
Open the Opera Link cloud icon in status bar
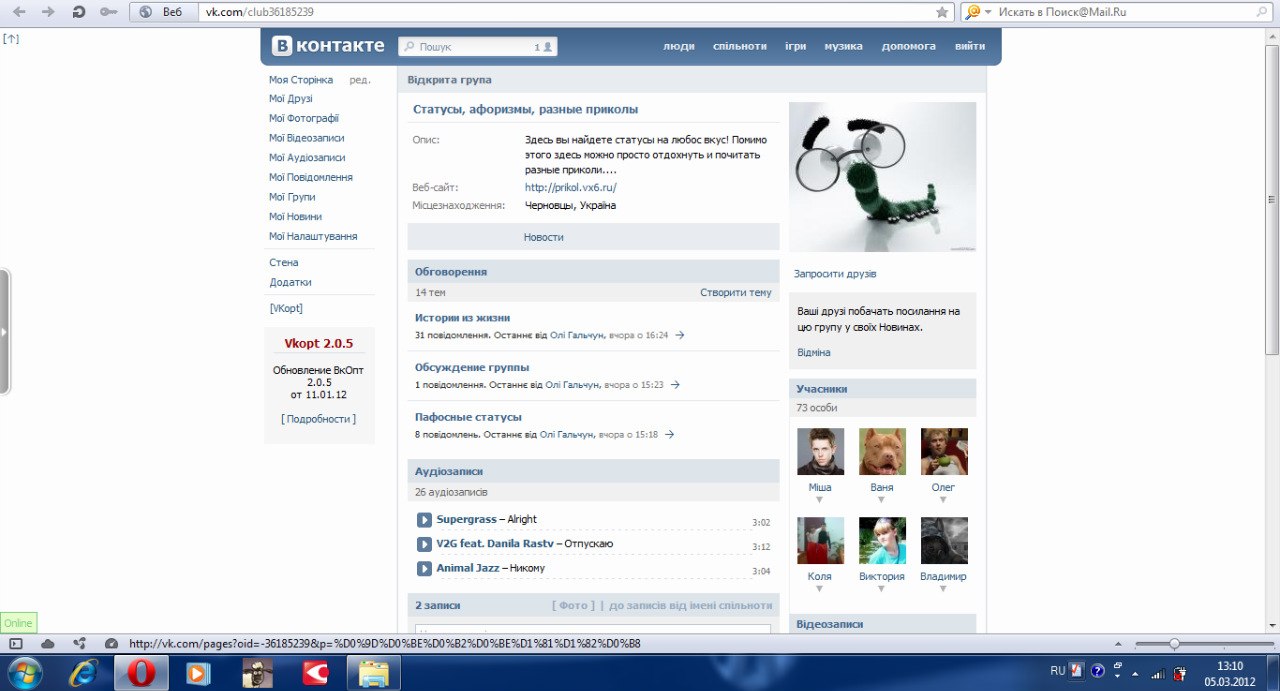pyautogui.click(x=48, y=644)
